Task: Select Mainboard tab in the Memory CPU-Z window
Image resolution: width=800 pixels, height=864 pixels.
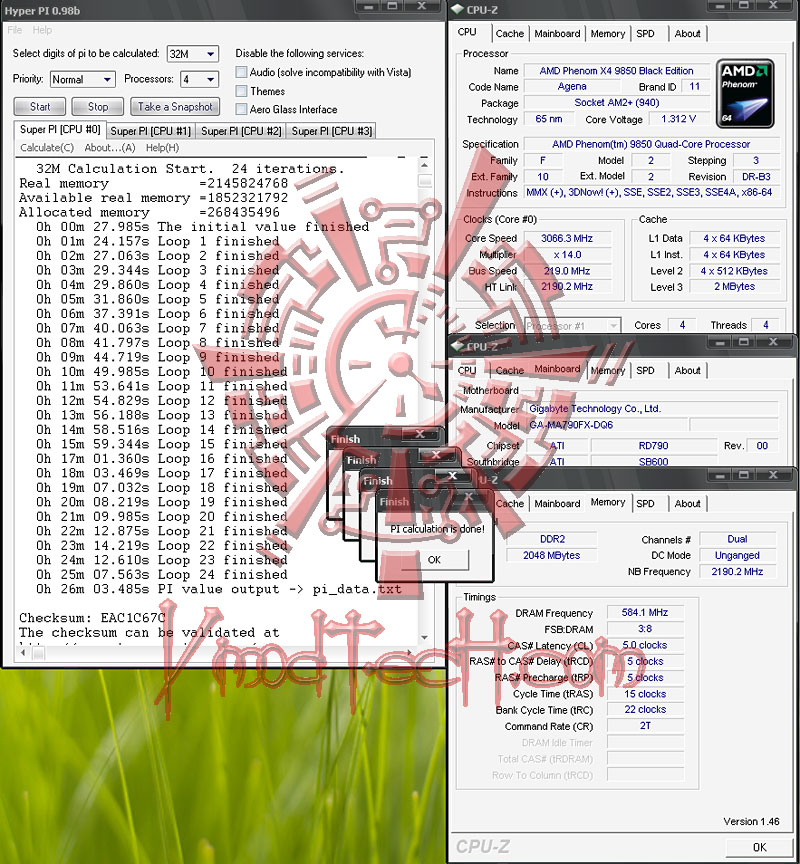Action: (557, 504)
